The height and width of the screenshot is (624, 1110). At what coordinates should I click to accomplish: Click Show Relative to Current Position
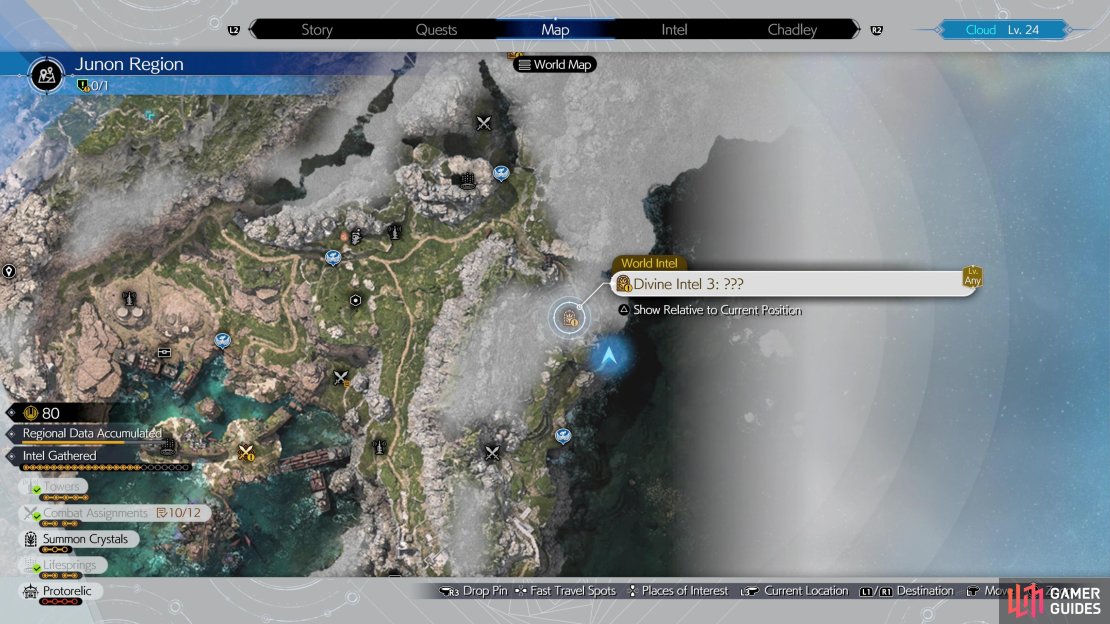click(x=711, y=310)
